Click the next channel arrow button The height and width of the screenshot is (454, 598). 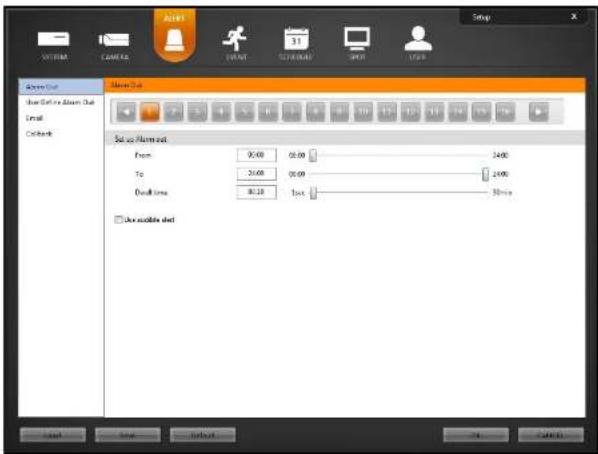pos(539,112)
